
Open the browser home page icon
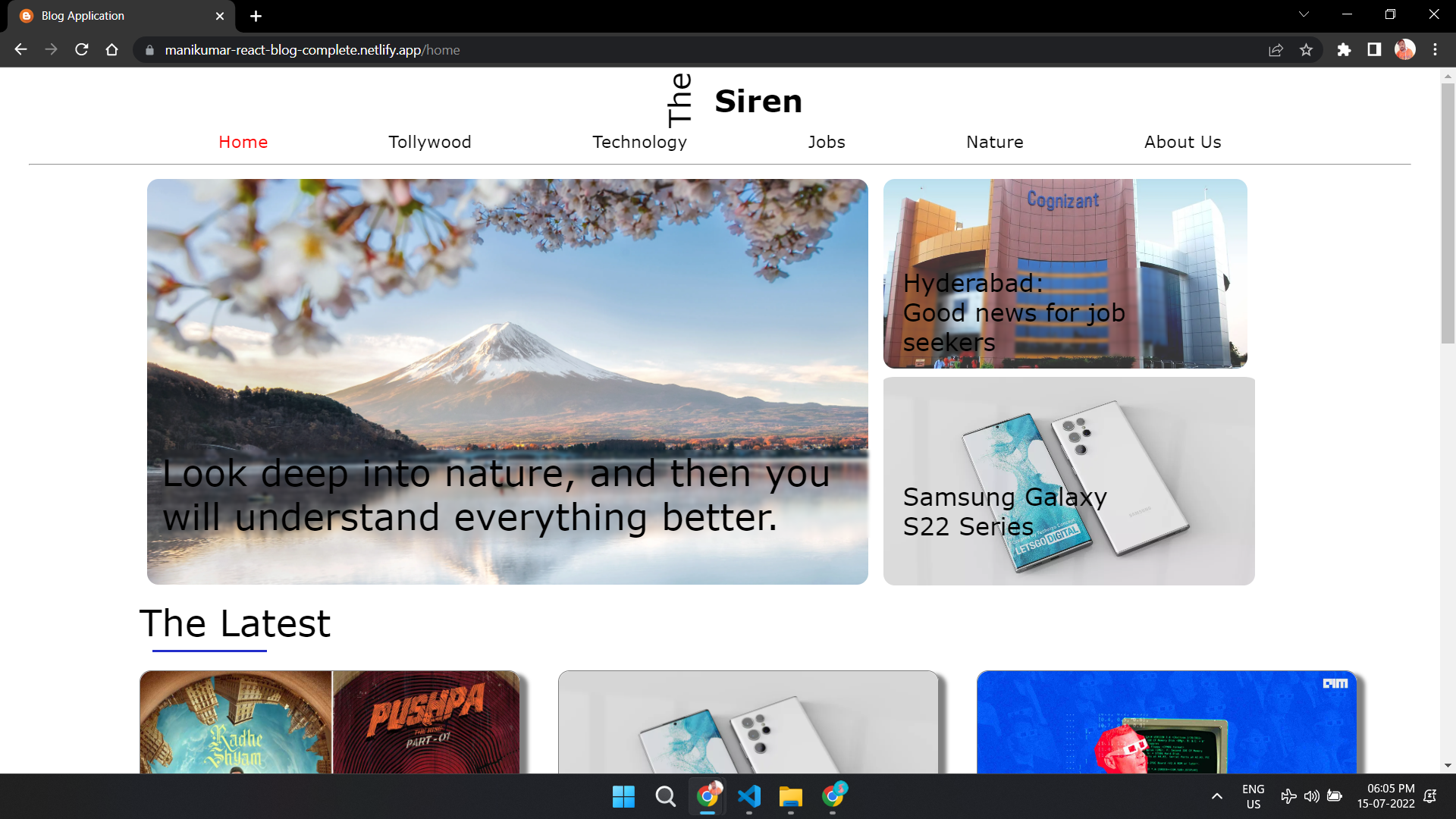pyautogui.click(x=112, y=50)
